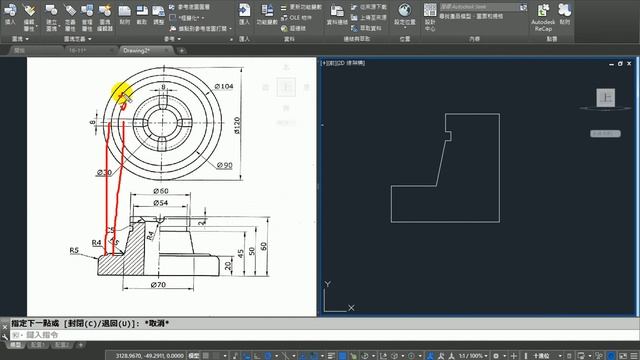Expand the 參考 (Reference) panel
Image resolution: width=640 pixels, height=360 pixels.
[172, 39]
